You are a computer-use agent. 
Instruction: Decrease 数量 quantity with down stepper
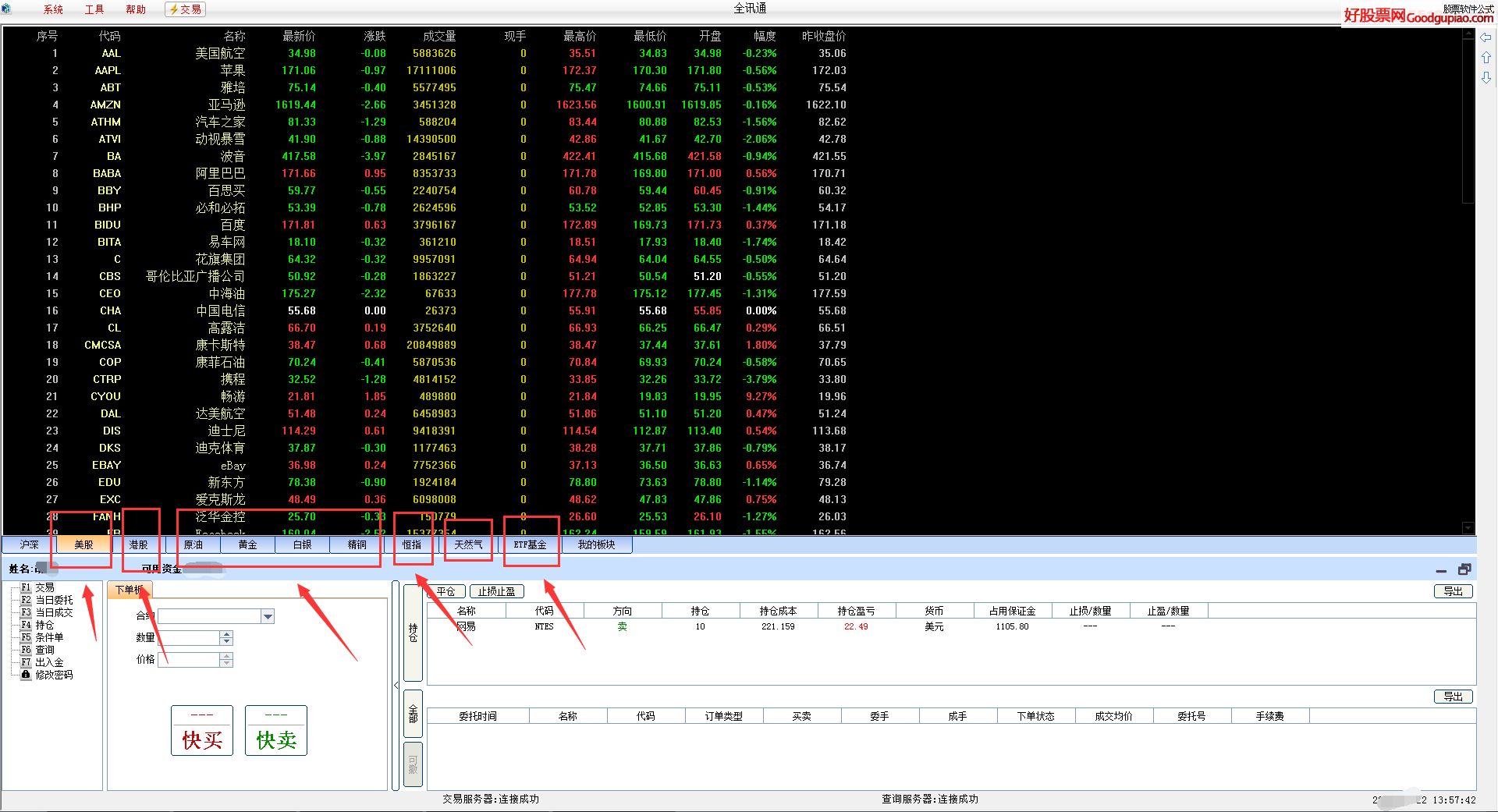click(226, 642)
